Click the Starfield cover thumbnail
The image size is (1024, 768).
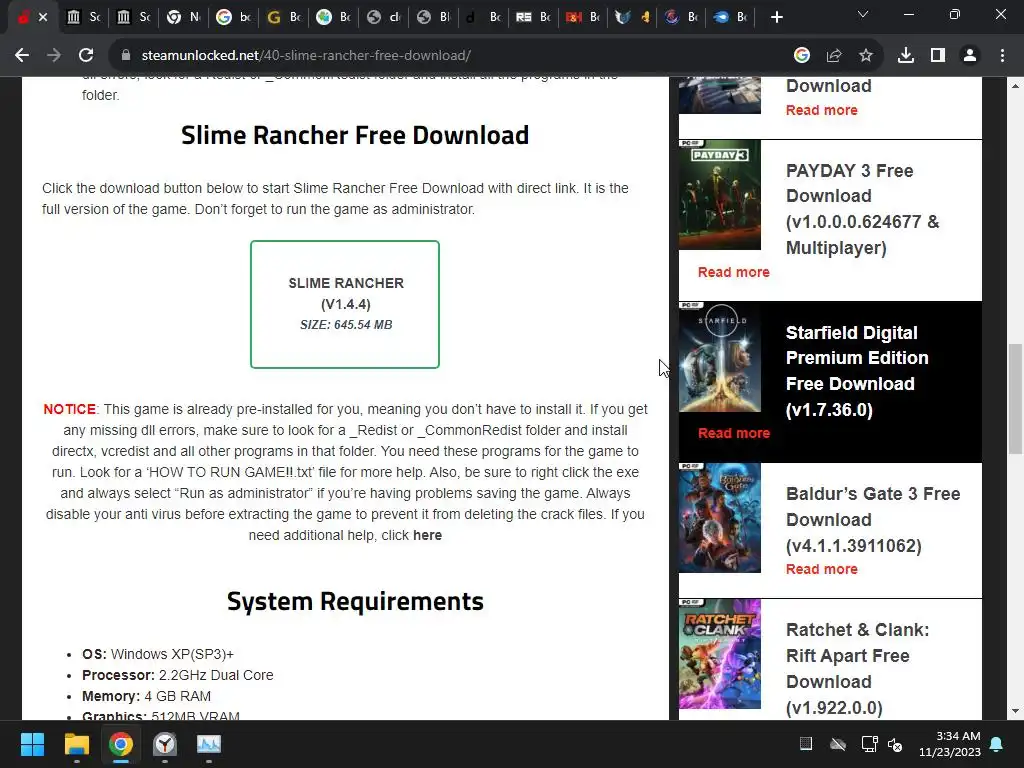point(720,357)
